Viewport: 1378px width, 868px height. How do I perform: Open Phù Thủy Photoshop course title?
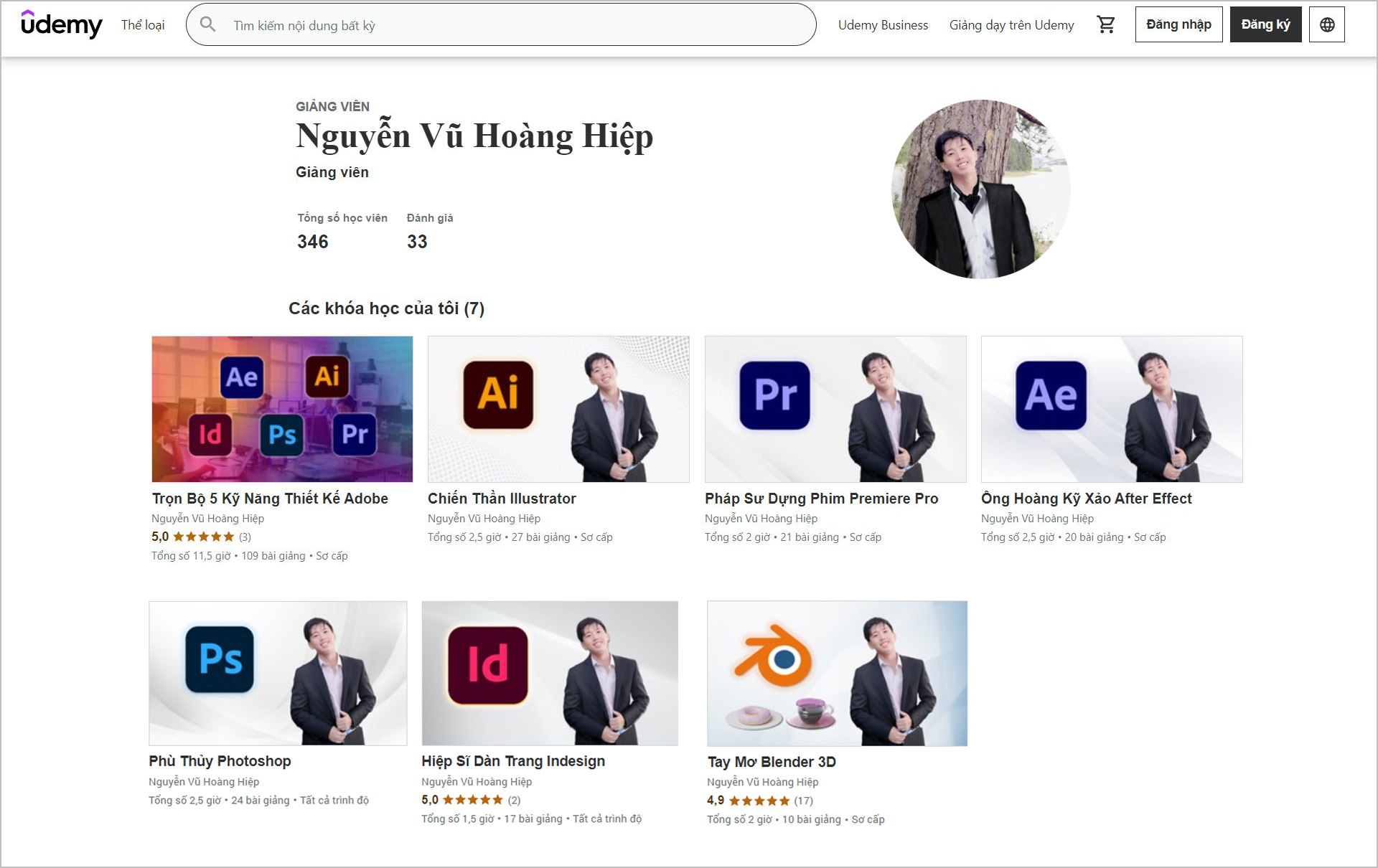coord(220,761)
